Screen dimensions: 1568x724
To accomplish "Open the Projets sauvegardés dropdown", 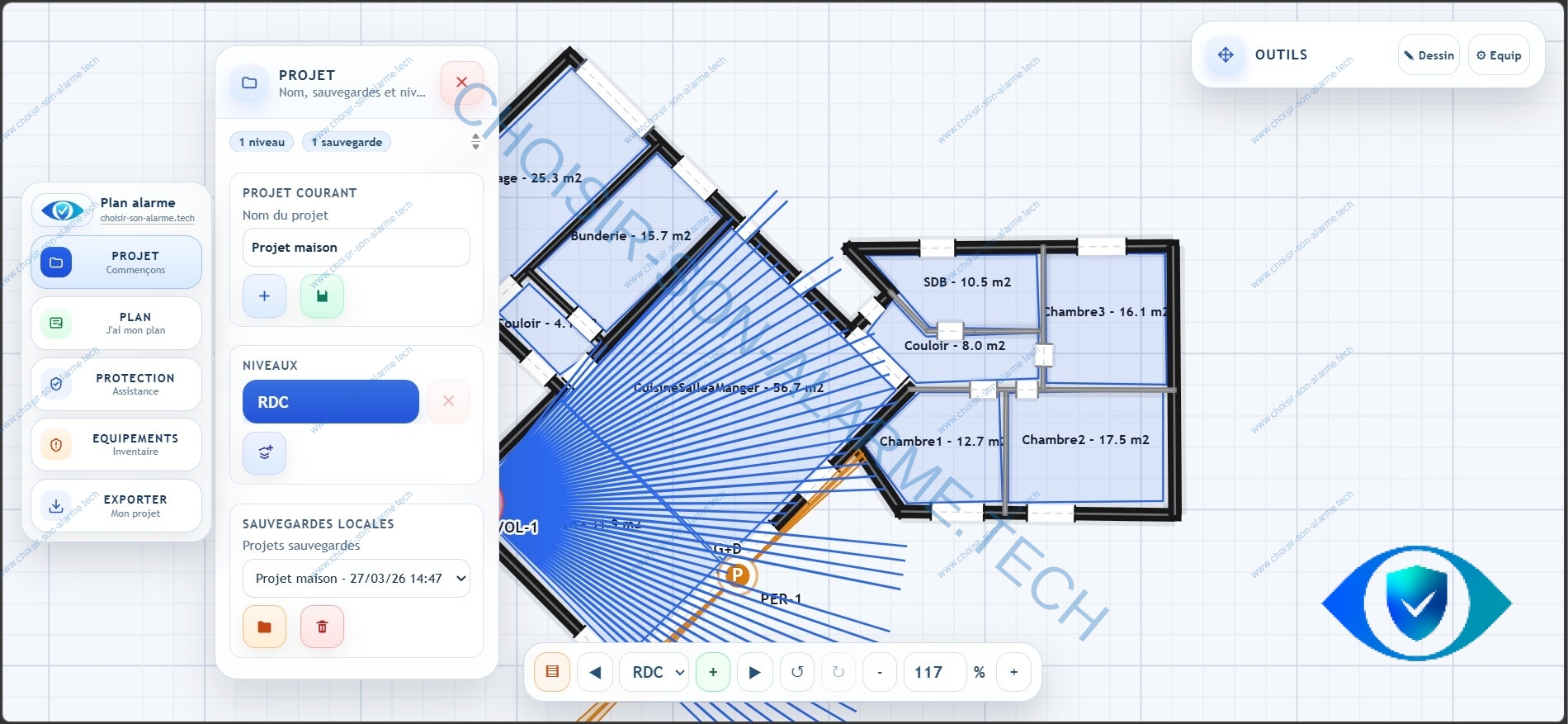I will 357,579.
